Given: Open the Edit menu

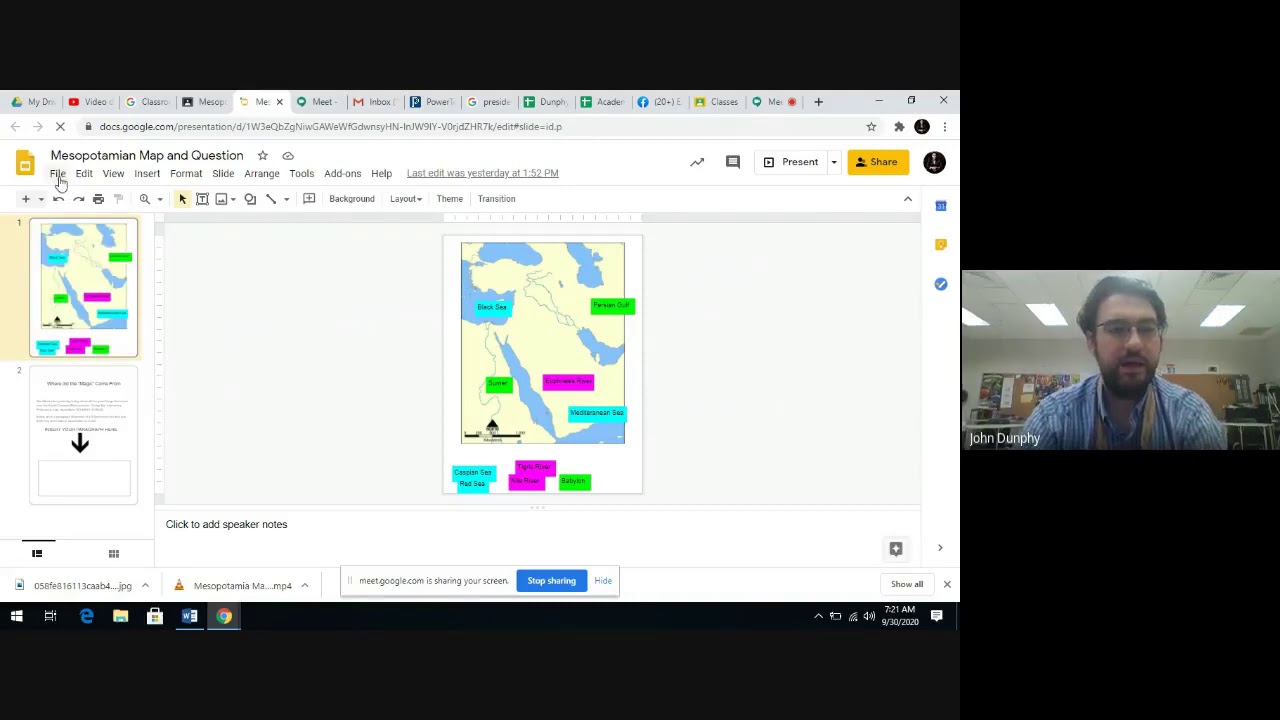Looking at the screenshot, I should click(x=84, y=174).
